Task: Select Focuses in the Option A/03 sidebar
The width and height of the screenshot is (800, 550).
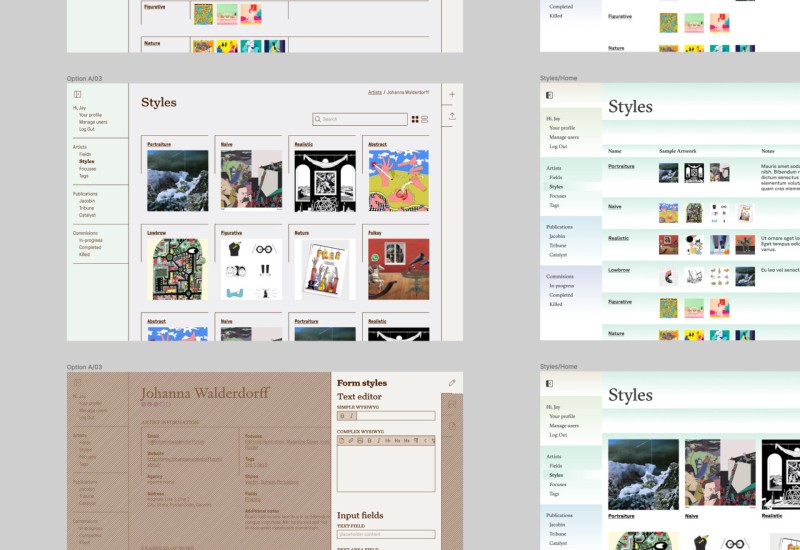Action: (x=87, y=168)
